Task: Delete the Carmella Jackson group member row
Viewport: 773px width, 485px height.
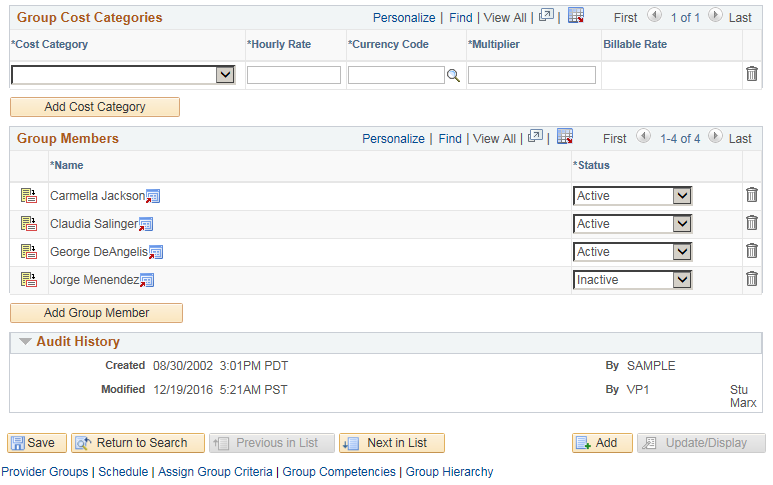Action: pyautogui.click(x=752, y=195)
